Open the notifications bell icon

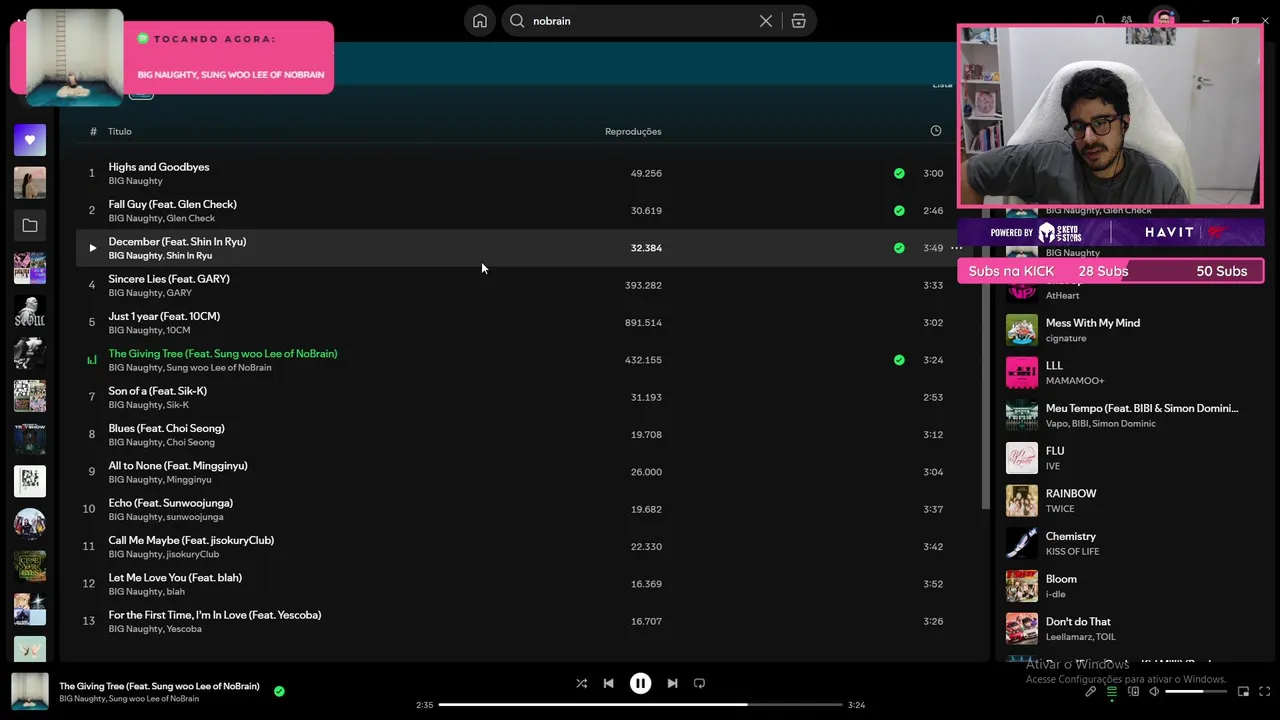(1100, 20)
